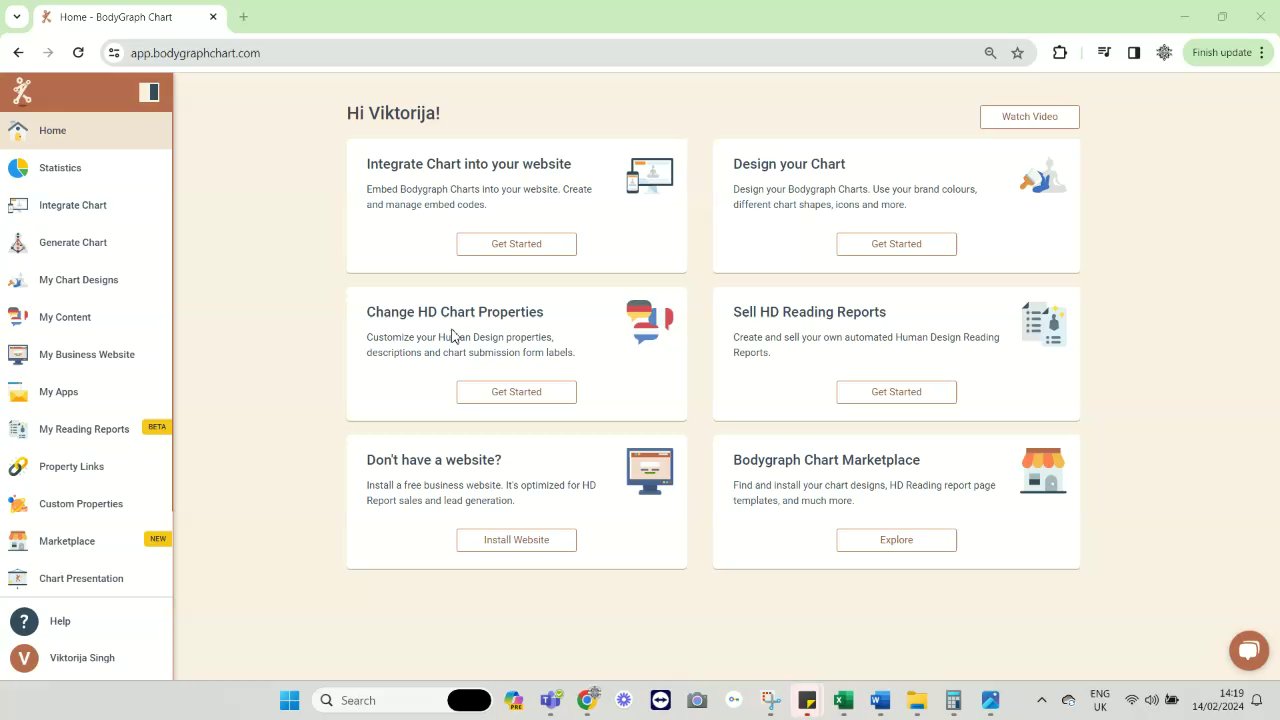Open Word from the taskbar
The height and width of the screenshot is (720, 1280).
[880, 701]
